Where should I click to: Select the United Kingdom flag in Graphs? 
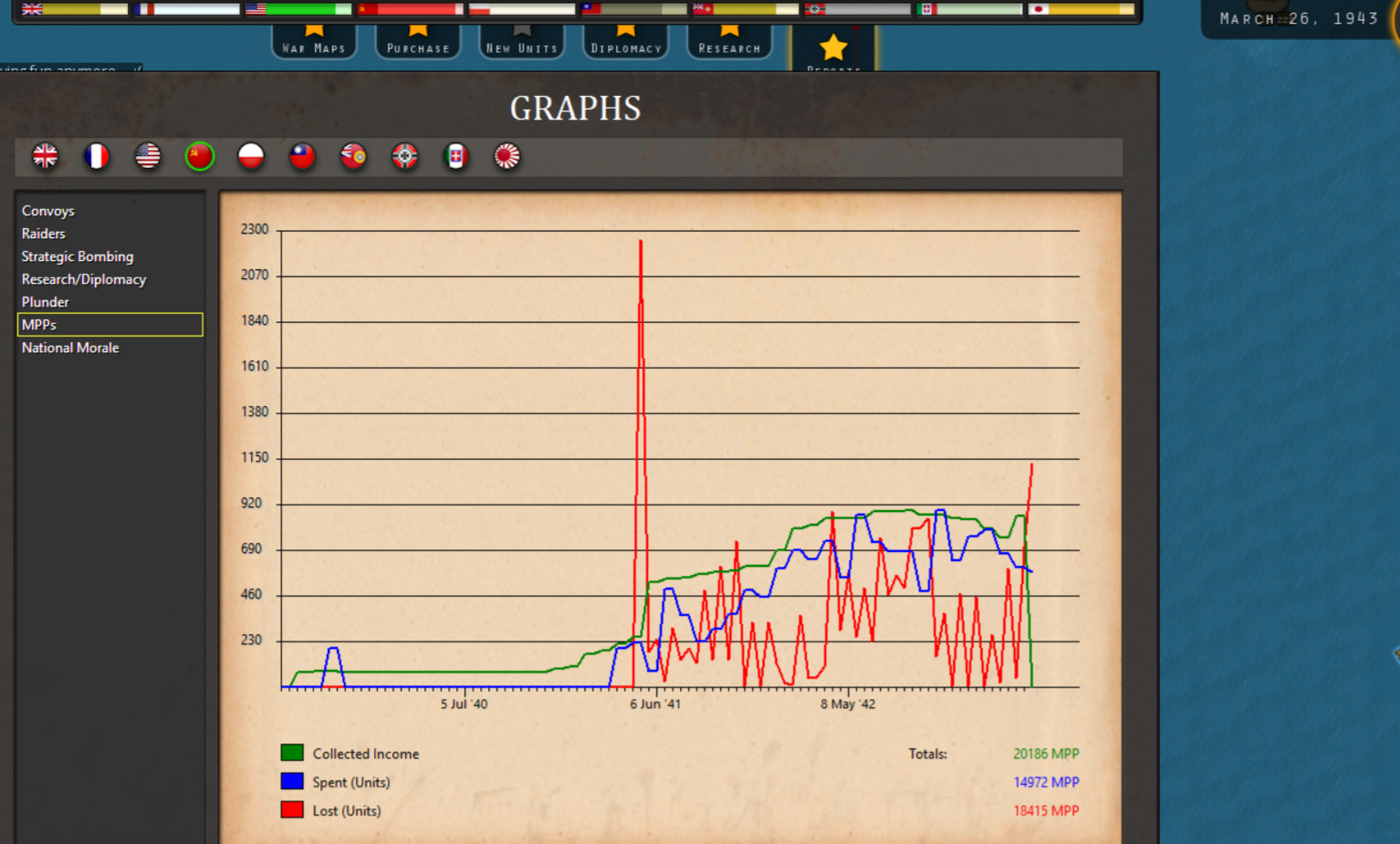[x=45, y=156]
